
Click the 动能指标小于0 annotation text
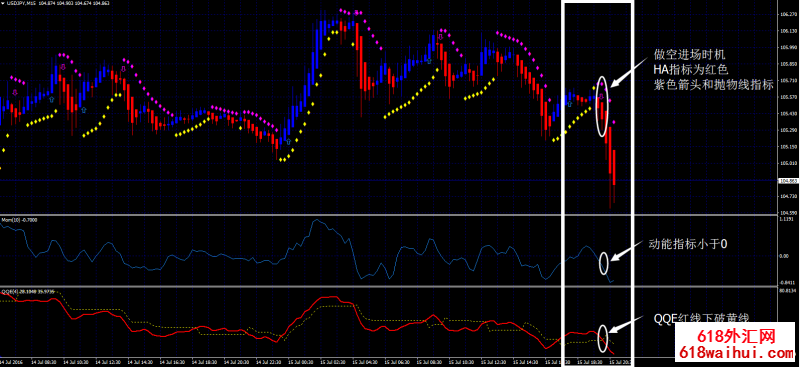(x=687, y=245)
